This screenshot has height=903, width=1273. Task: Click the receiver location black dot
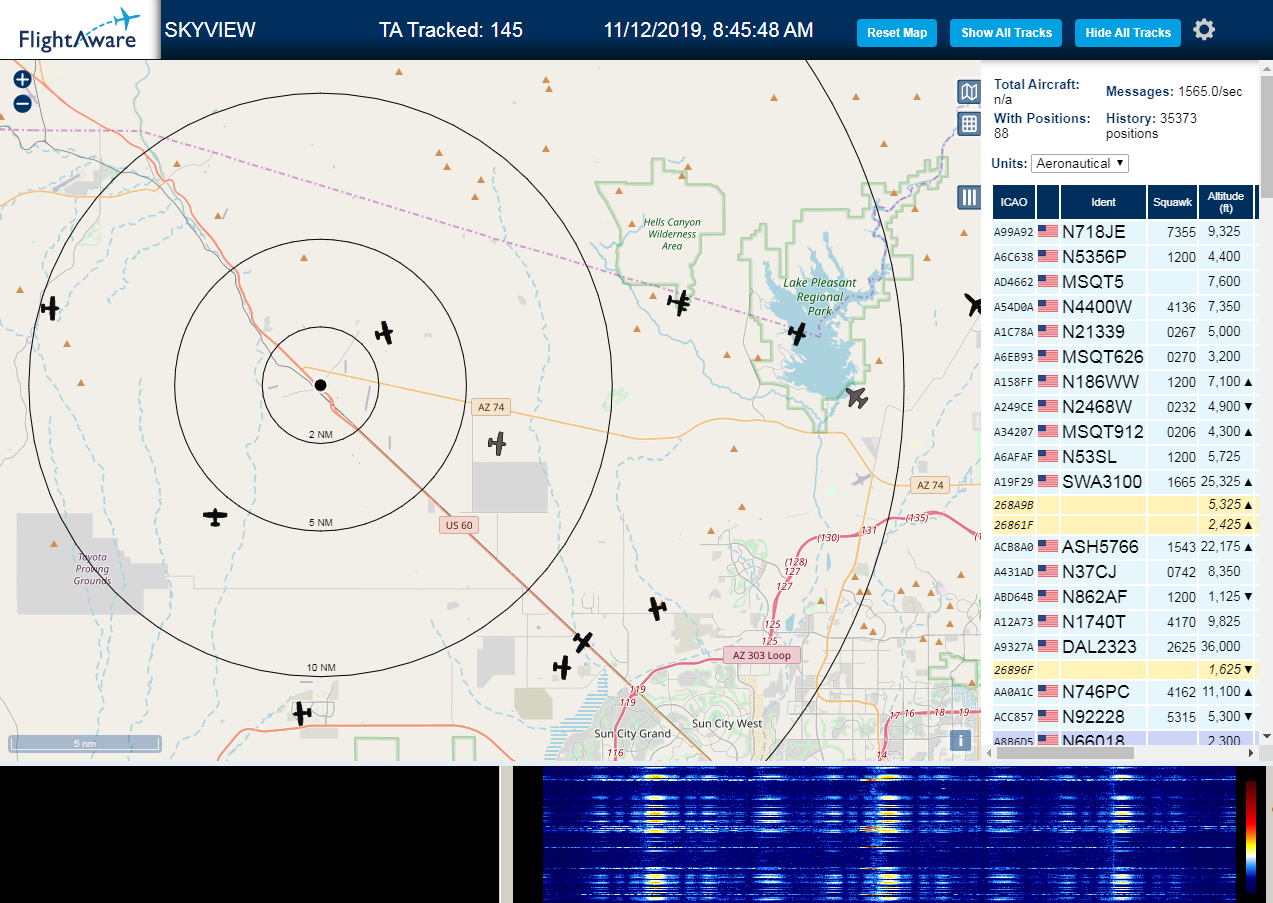point(320,385)
